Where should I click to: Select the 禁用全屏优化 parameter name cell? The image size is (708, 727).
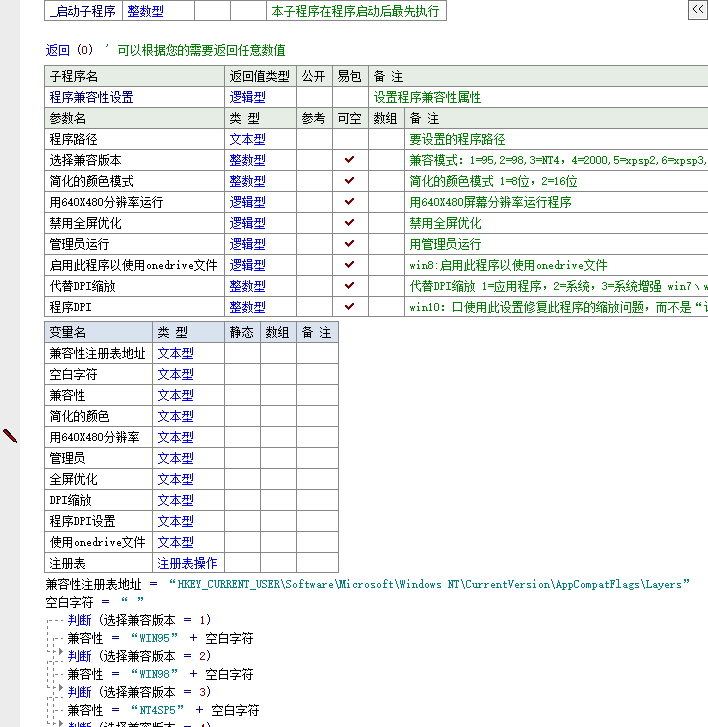(x=134, y=223)
